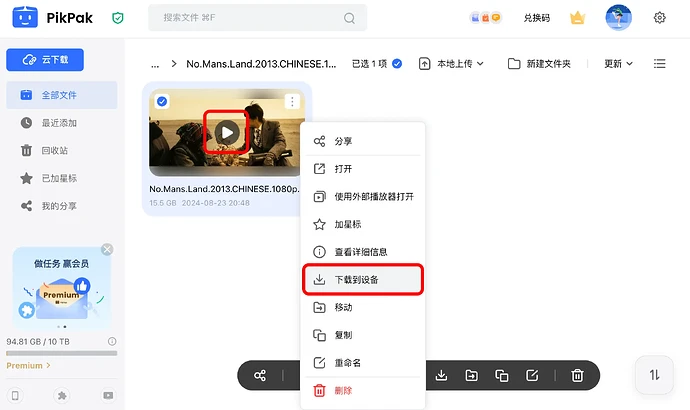The image size is (690, 410).
Task: Switch to list view icon
Action: [x=659, y=64]
